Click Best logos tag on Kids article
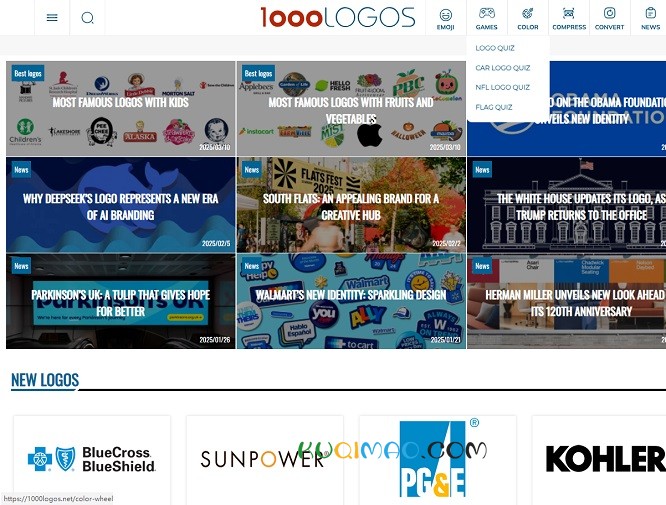The width and height of the screenshot is (666, 505). pyautogui.click(x=28, y=73)
